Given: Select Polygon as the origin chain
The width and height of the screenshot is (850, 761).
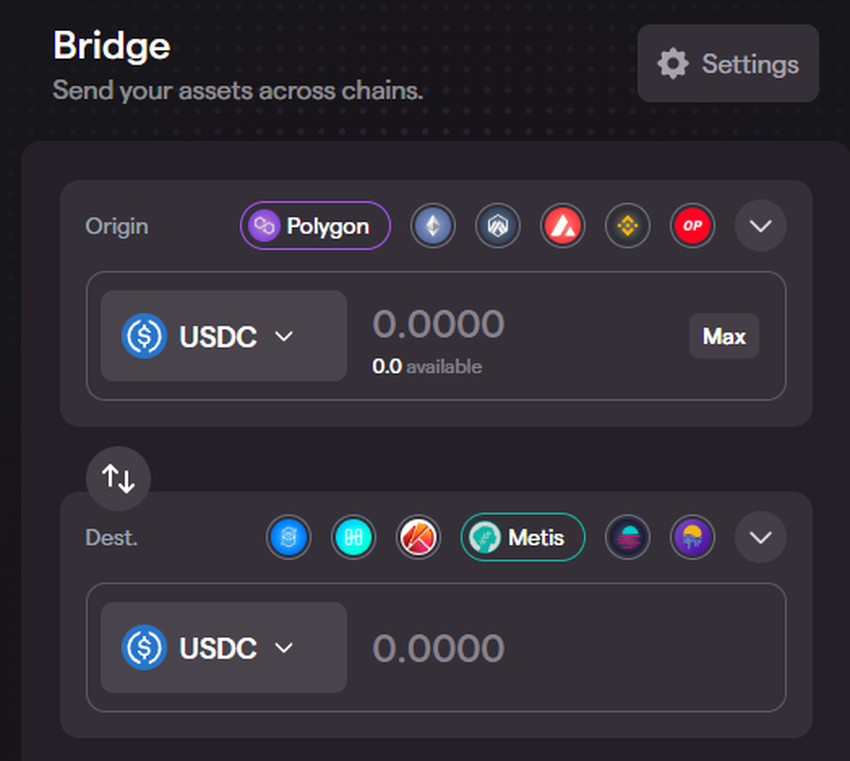Looking at the screenshot, I should [x=315, y=226].
